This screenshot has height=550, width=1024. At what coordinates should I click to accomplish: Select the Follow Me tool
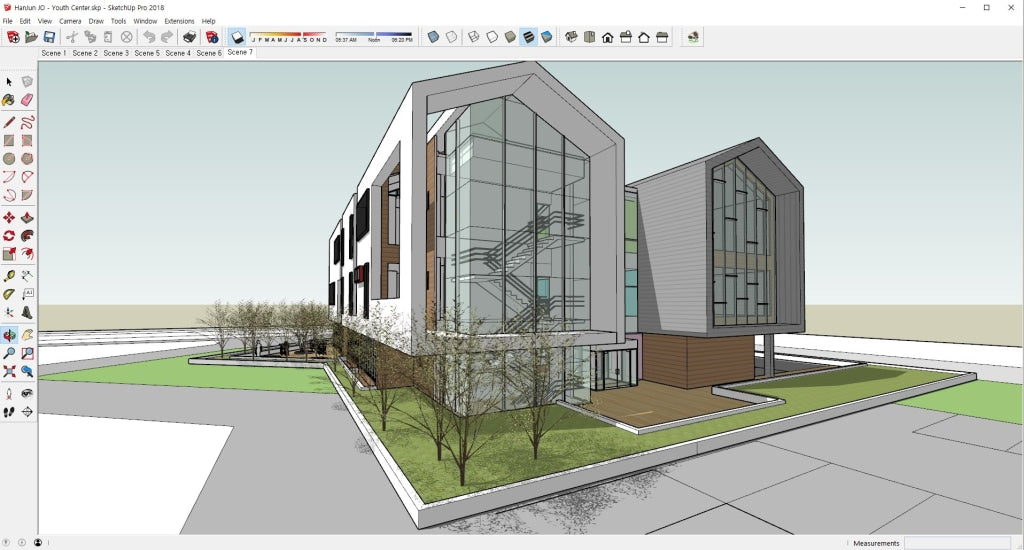pos(27,236)
